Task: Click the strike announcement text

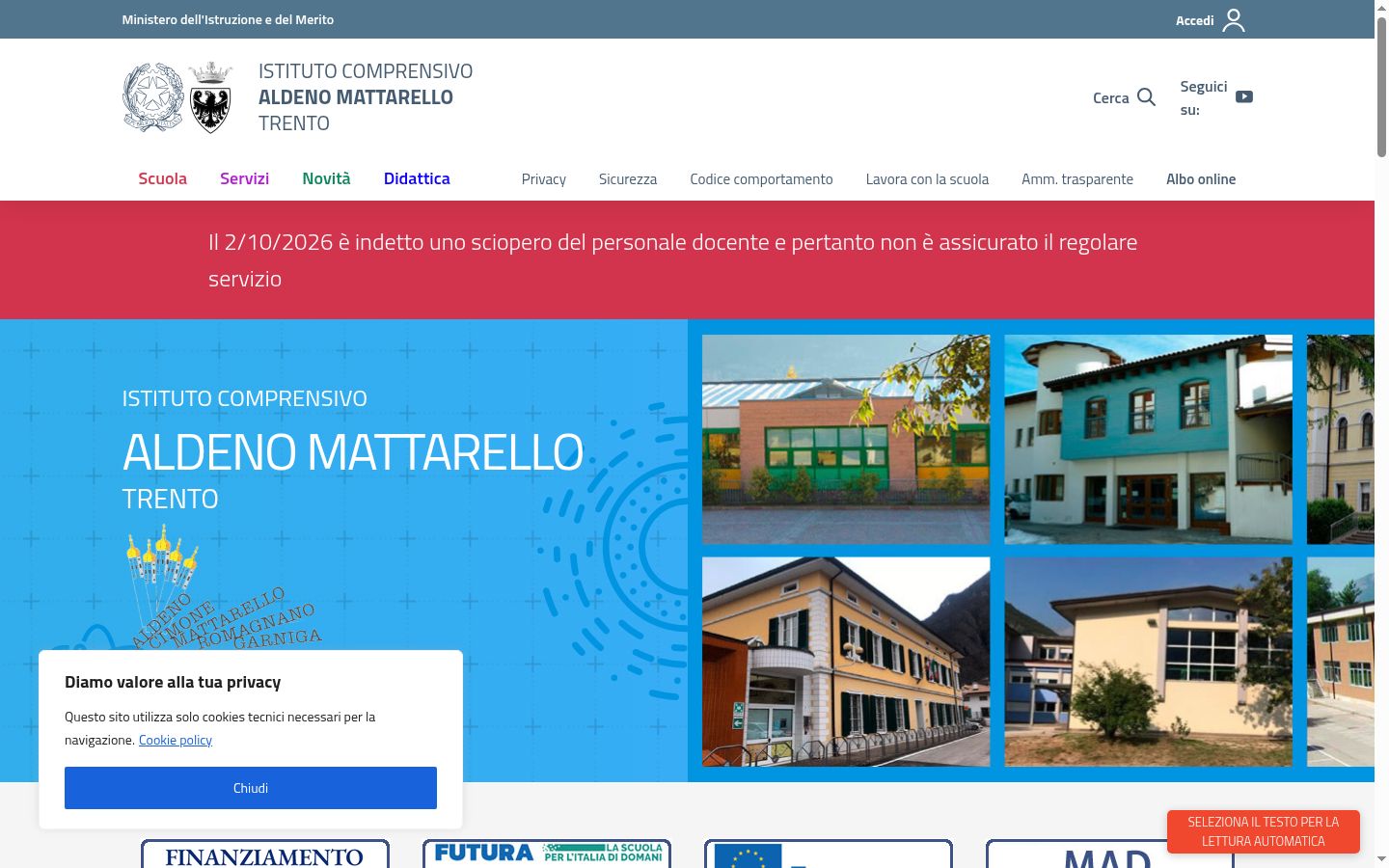Action: (672, 260)
